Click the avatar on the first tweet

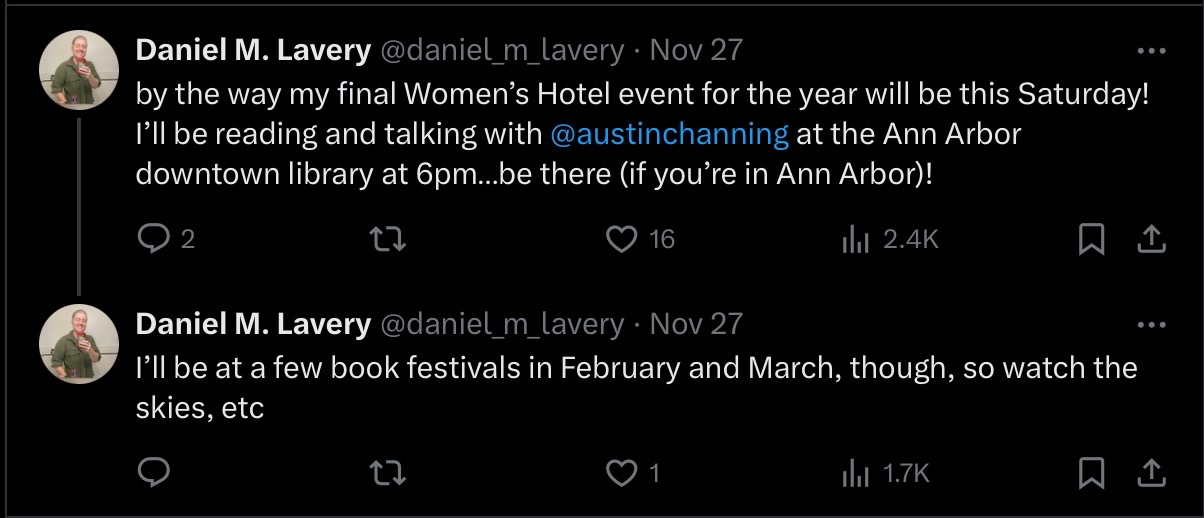79,70
